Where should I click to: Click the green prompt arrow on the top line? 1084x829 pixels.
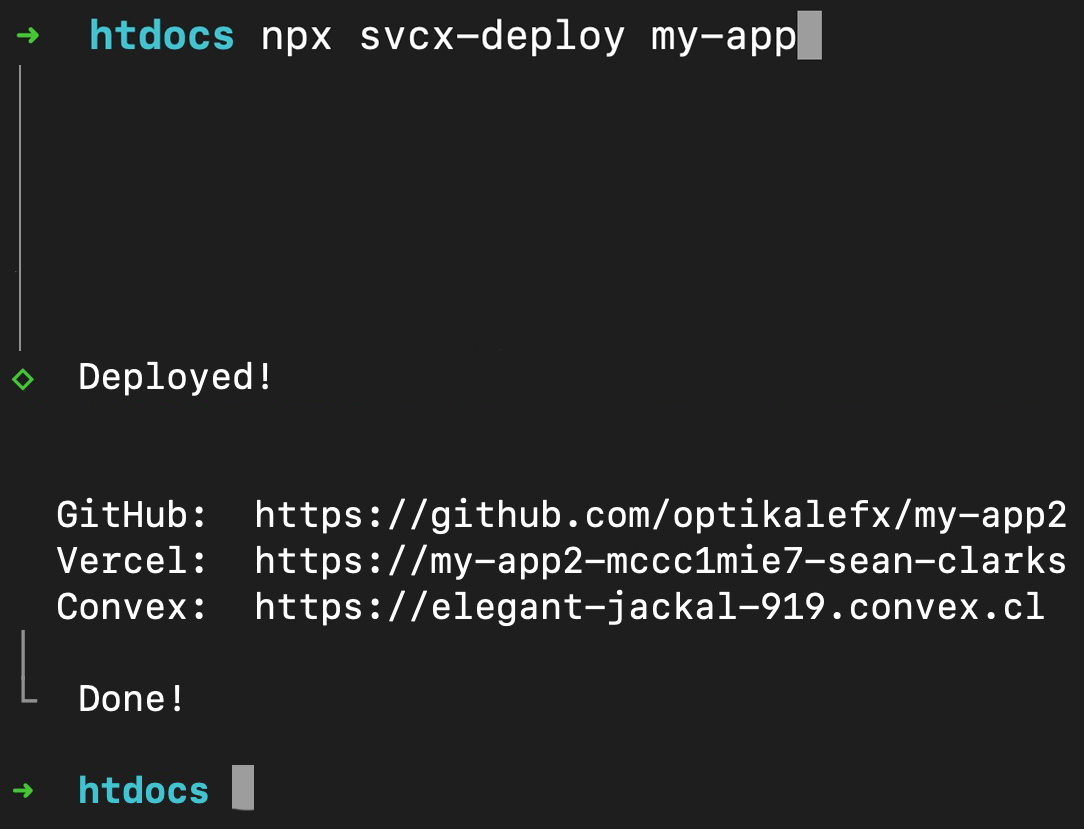(x=28, y=35)
